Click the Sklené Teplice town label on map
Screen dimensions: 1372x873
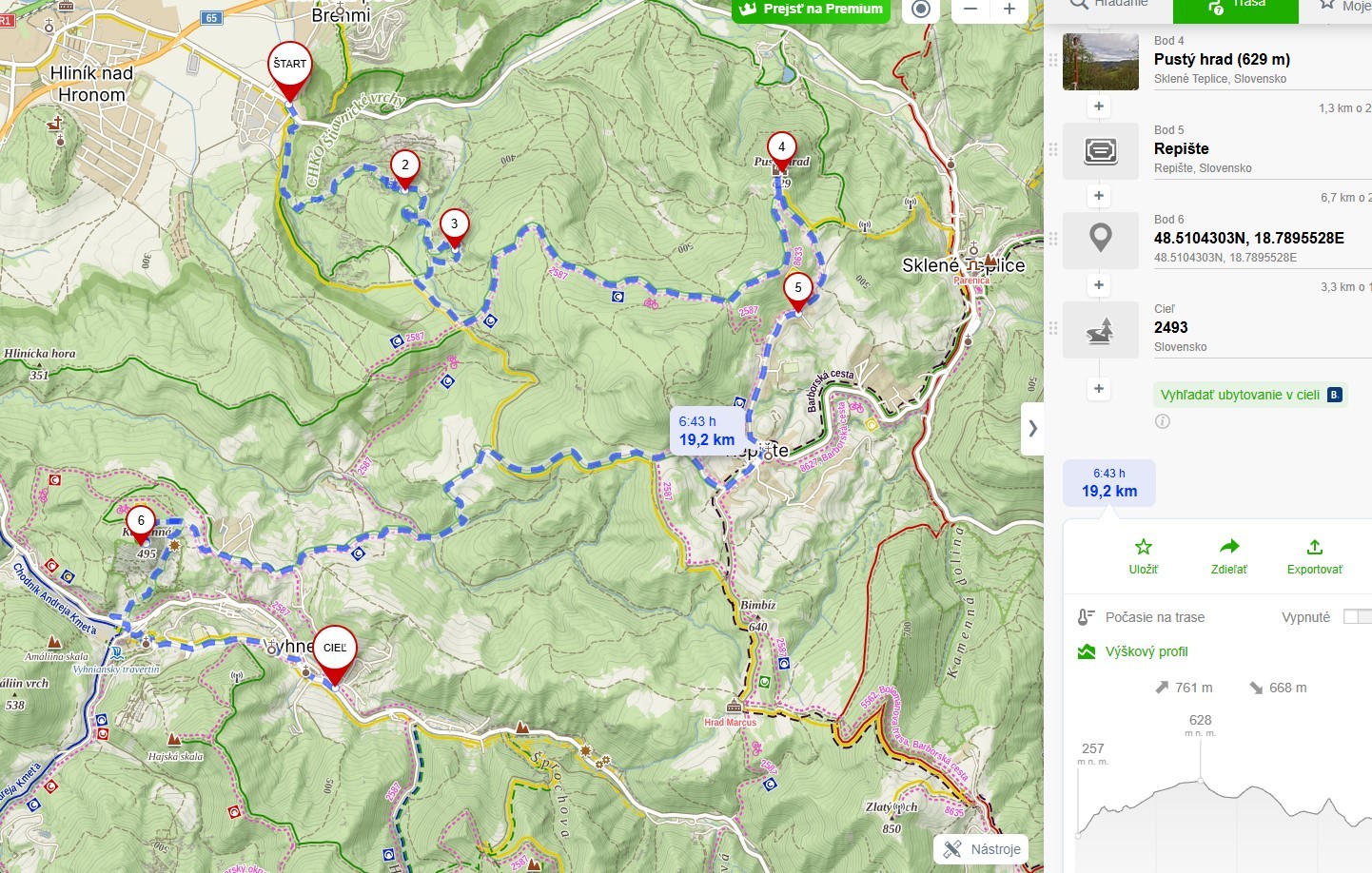(x=963, y=265)
